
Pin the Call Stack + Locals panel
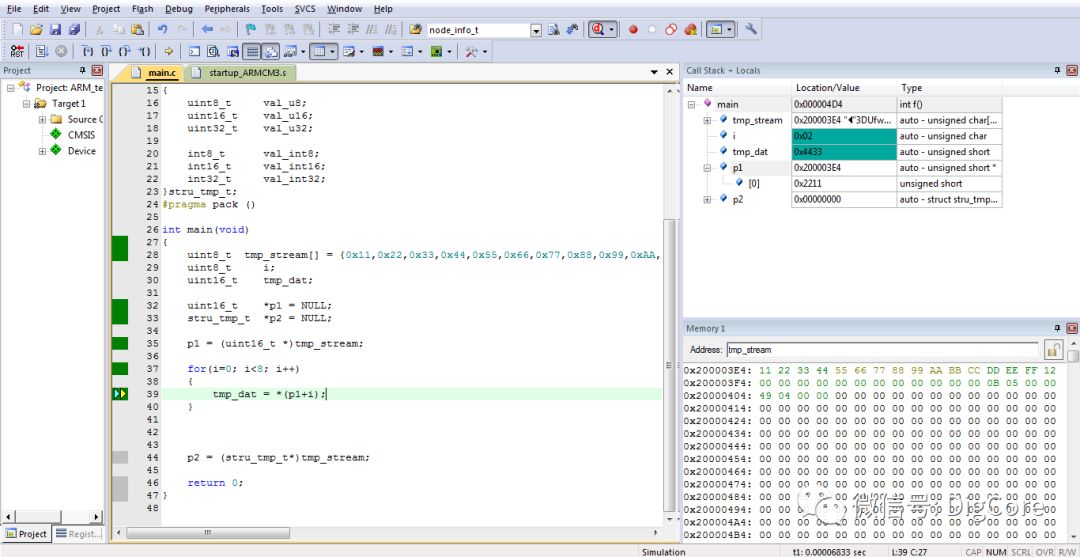coord(1058,70)
